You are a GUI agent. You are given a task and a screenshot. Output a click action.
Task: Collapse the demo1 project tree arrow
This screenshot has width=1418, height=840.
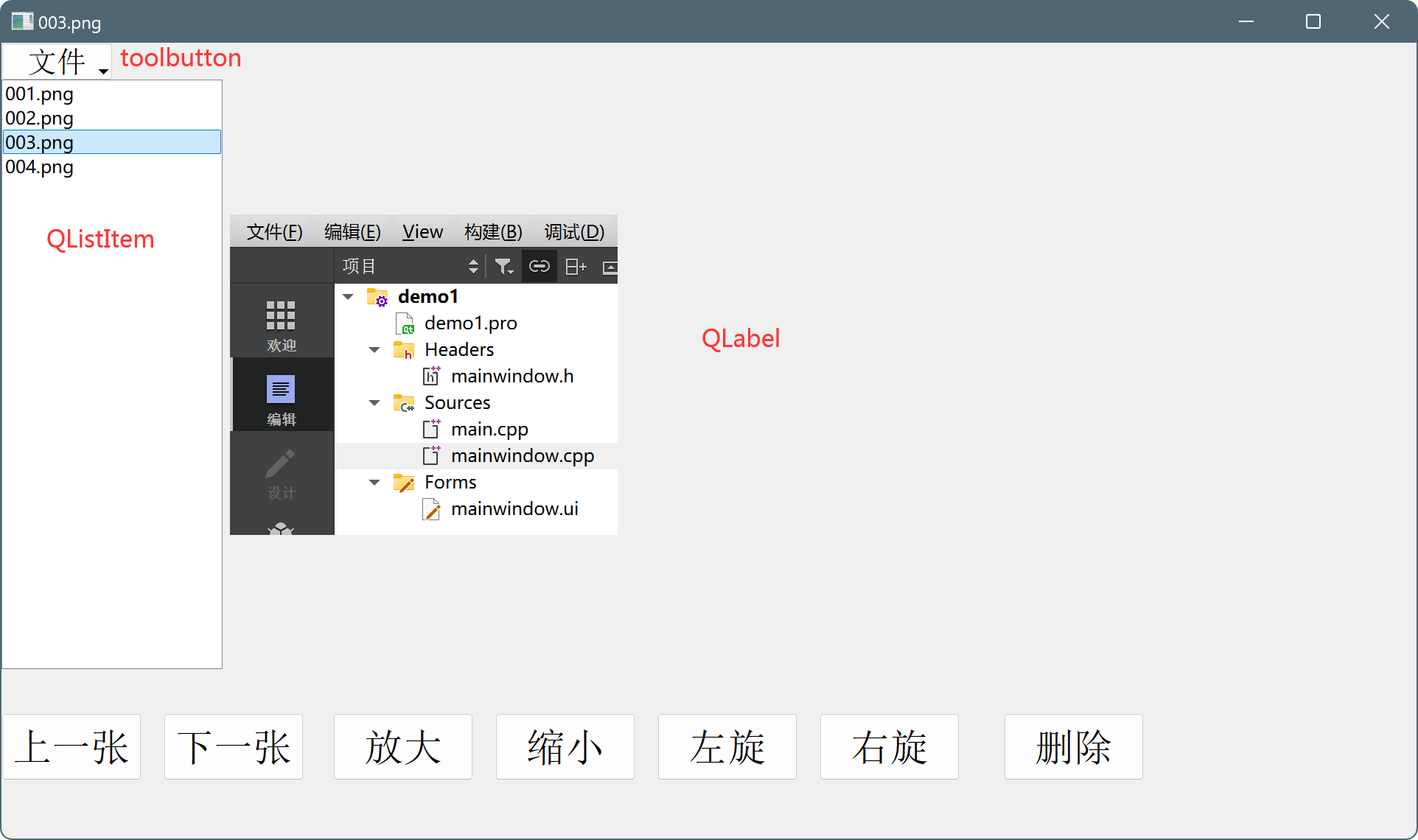point(349,297)
